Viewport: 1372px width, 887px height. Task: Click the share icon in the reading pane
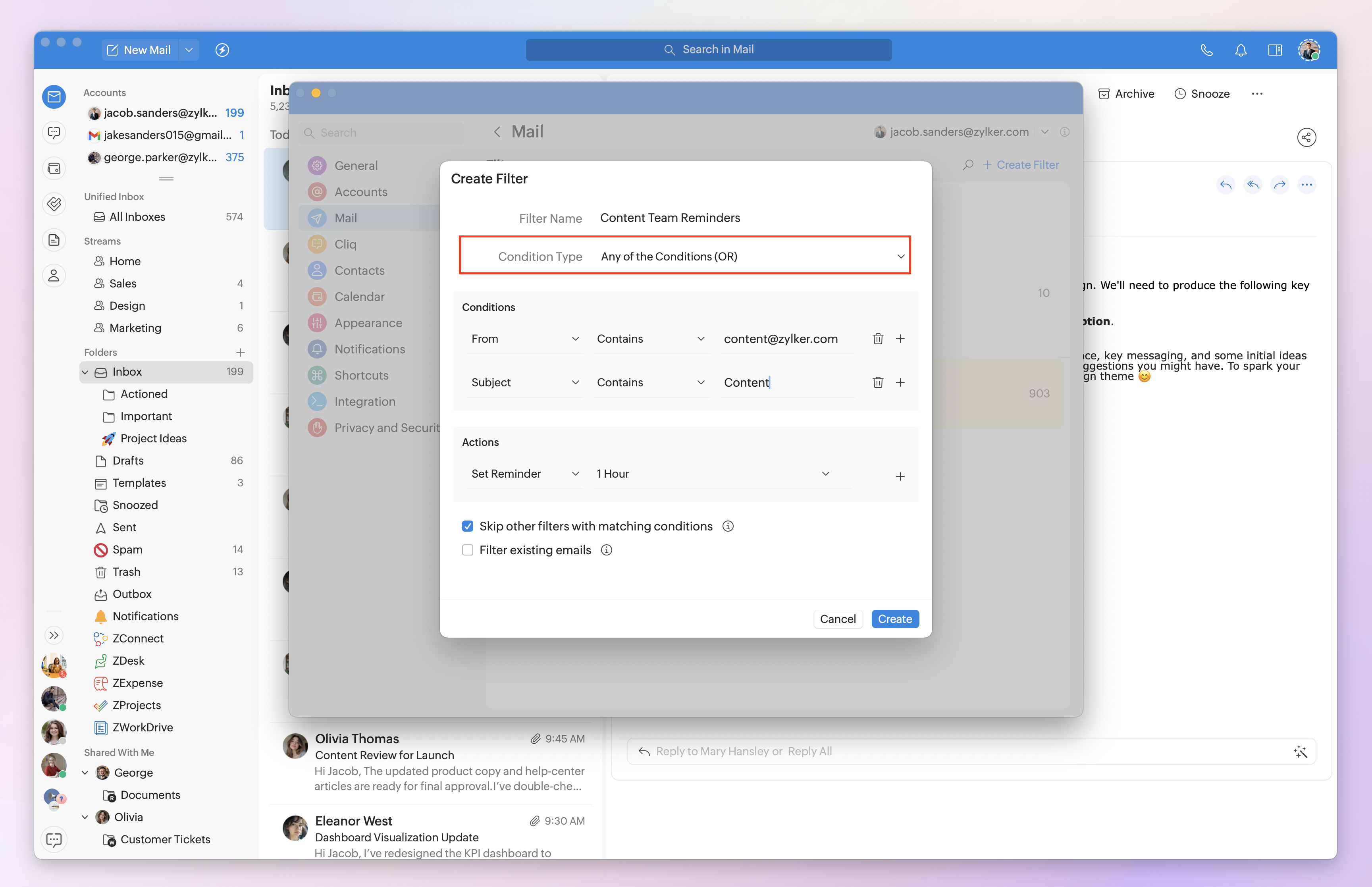pos(1306,137)
